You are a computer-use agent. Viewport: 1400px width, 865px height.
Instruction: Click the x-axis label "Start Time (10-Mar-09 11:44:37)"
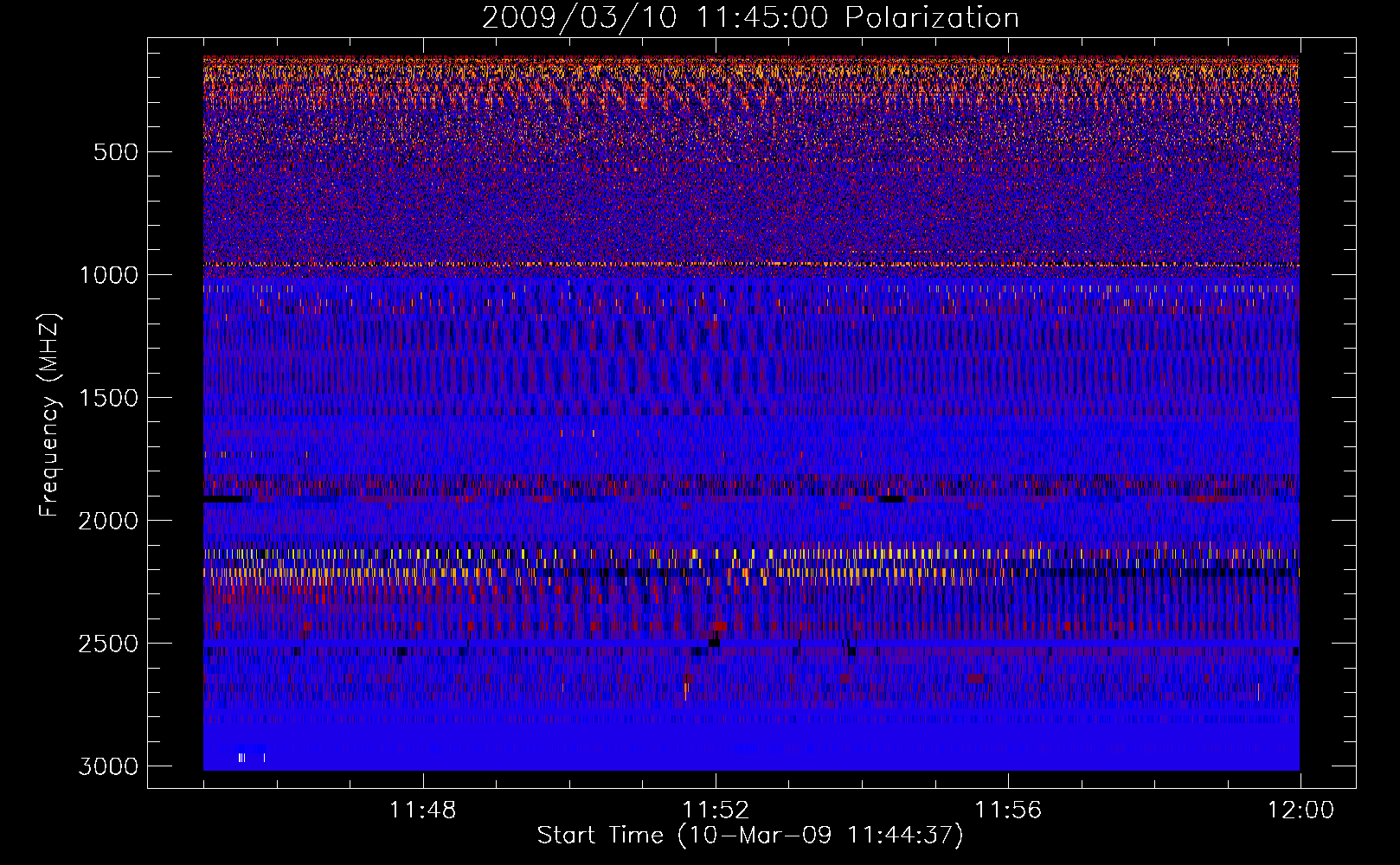[x=750, y=836]
